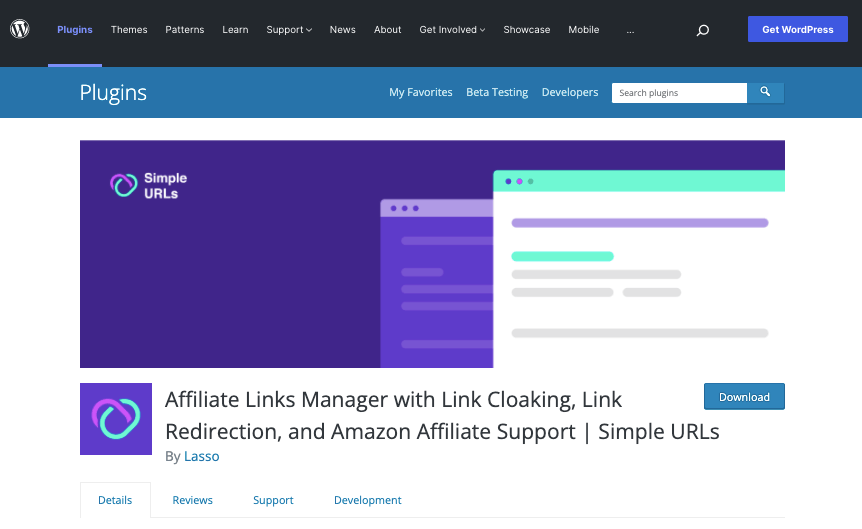Image resolution: width=862 pixels, height=529 pixels.
Task: Open the Showcase menu item
Action: pyautogui.click(x=527, y=30)
